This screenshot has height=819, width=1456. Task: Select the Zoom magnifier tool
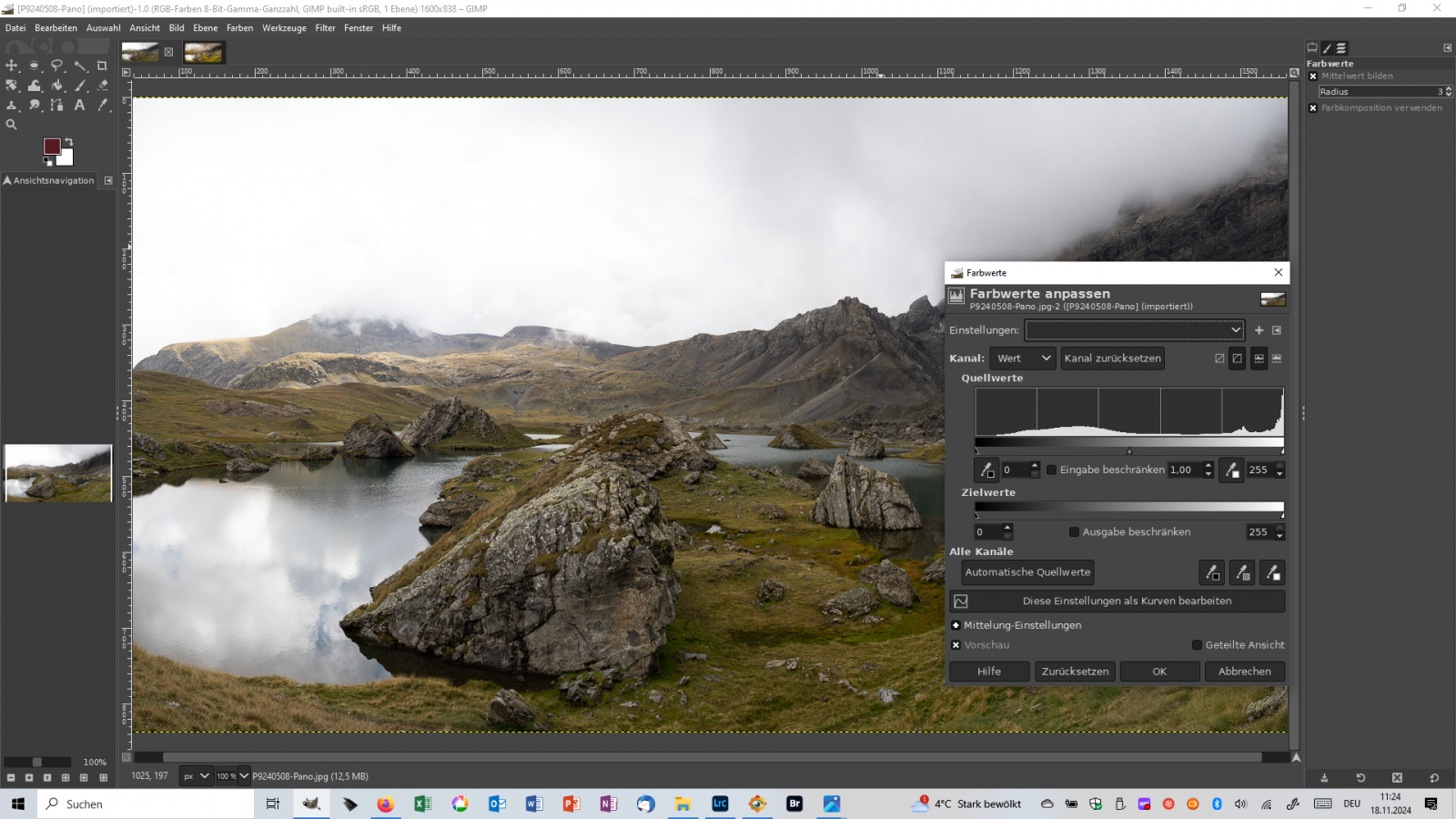12,125
